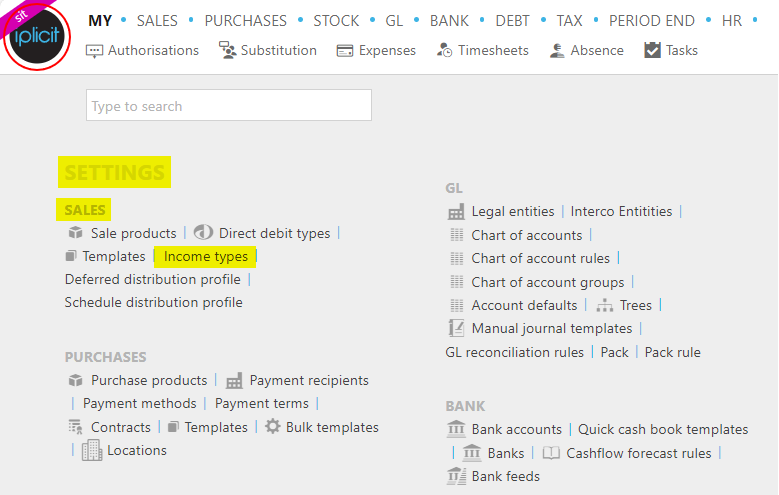Click the Sales Templates stack icon
The image size is (779, 495).
[x=71, y=256]
